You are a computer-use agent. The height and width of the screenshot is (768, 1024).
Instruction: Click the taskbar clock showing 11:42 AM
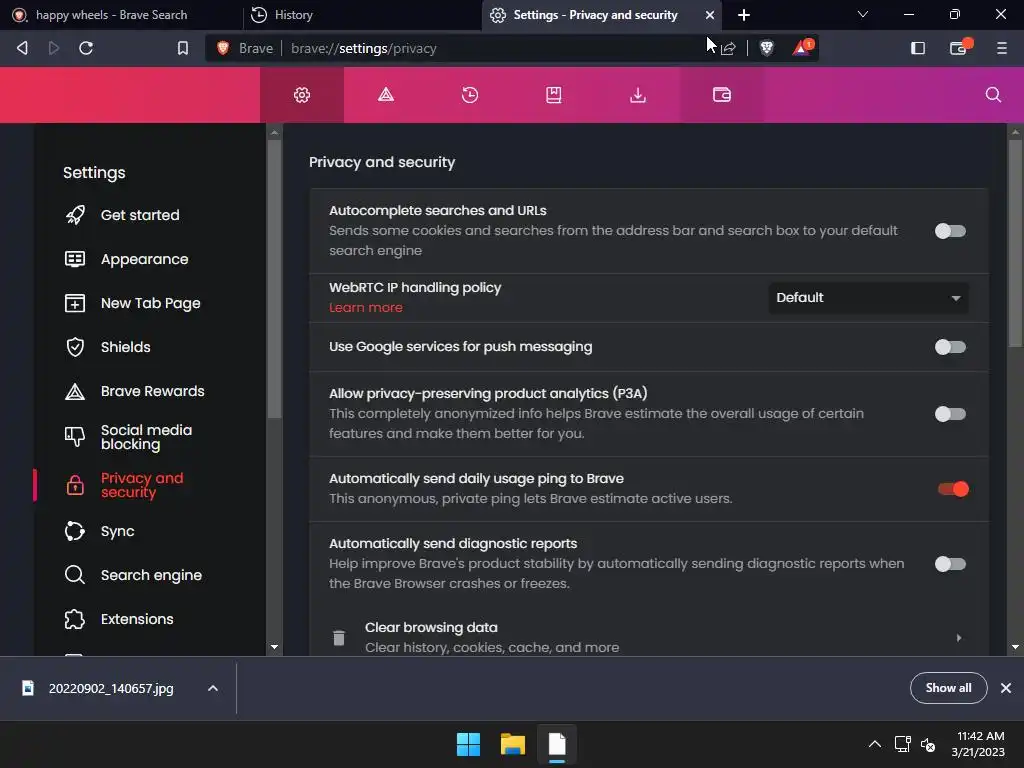tap(978, 744)
